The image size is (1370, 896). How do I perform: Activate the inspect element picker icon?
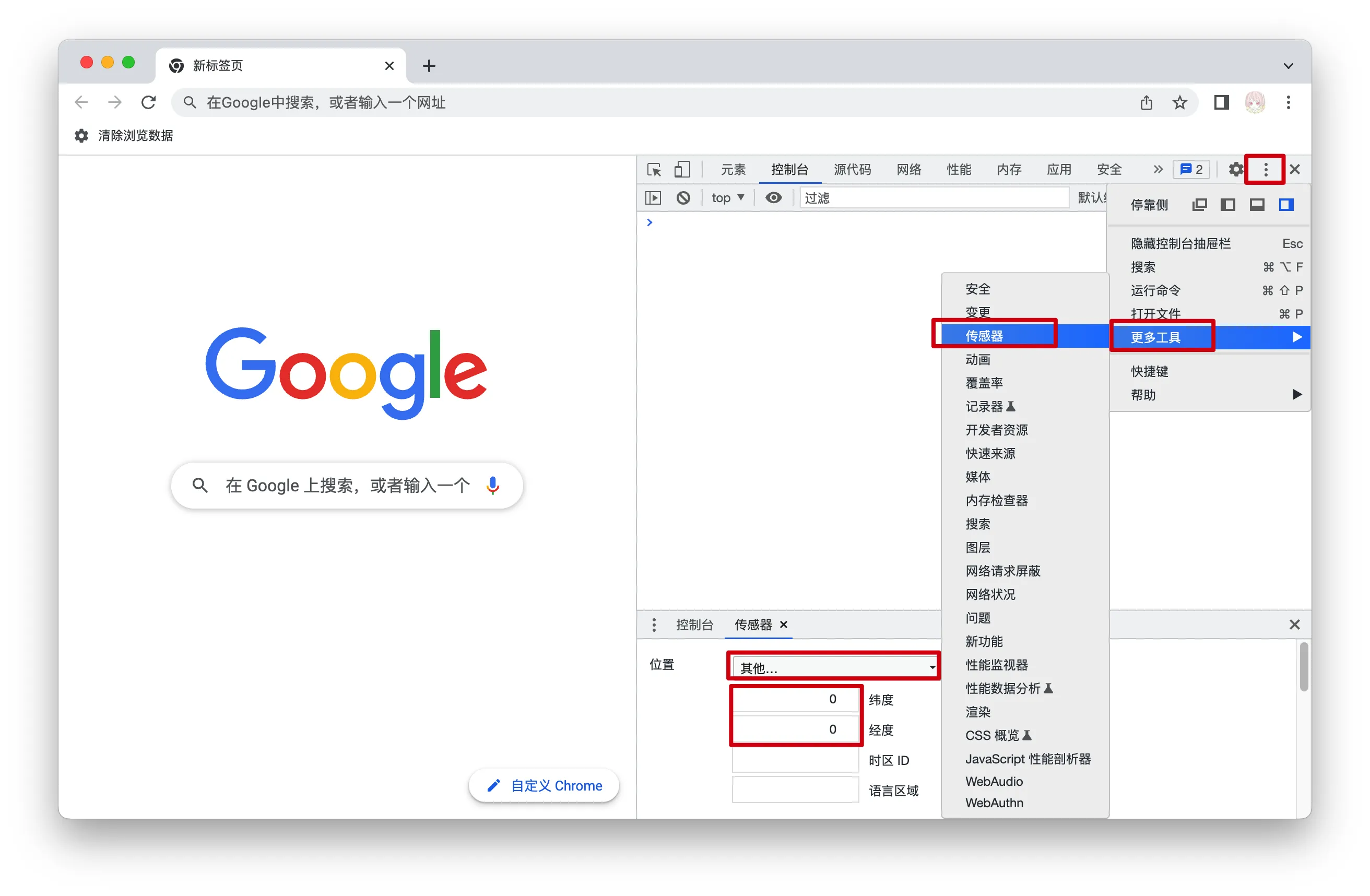pyautogui.click(x=654, y=169)
